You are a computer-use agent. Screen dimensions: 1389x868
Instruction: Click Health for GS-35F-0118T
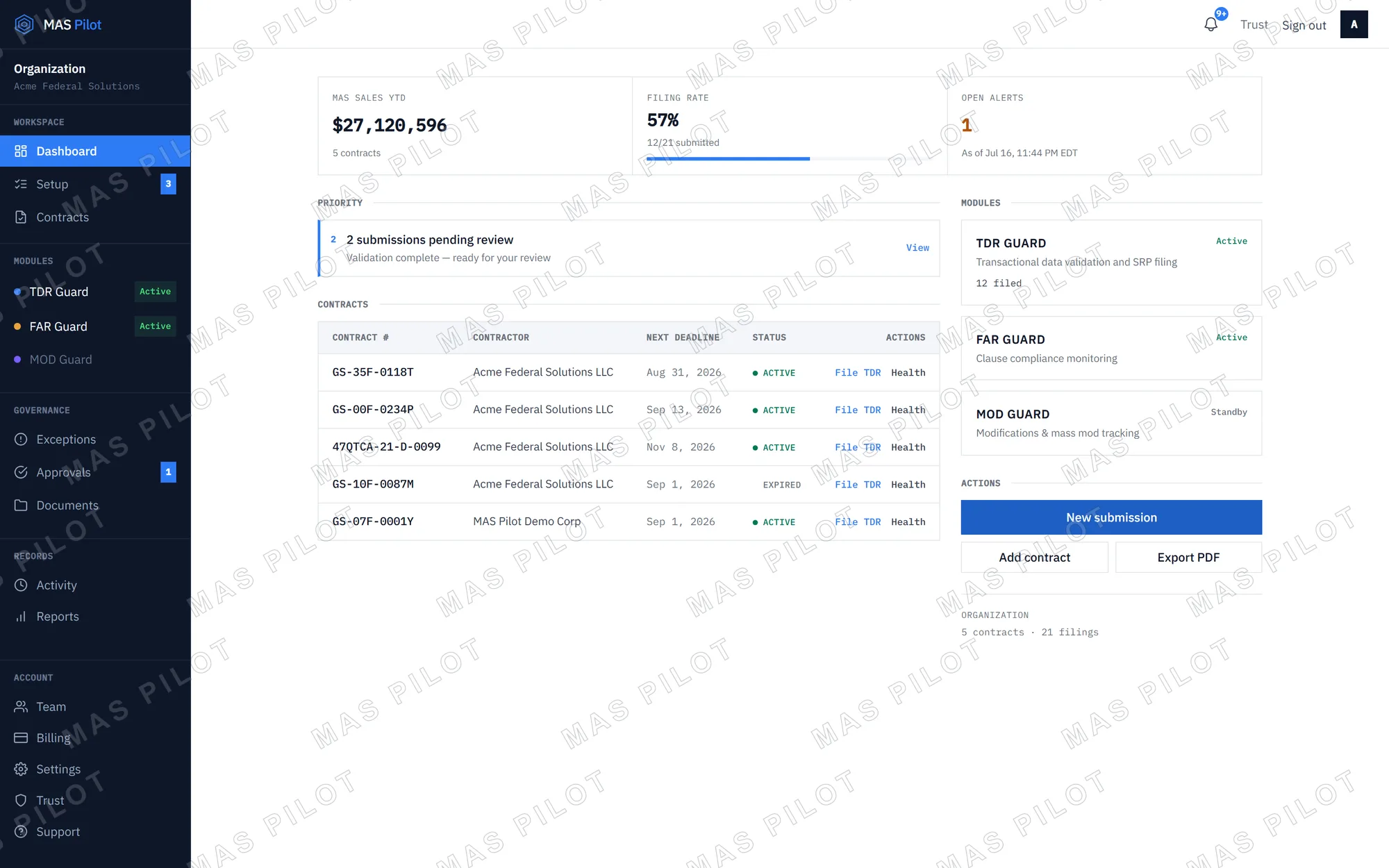908,373
